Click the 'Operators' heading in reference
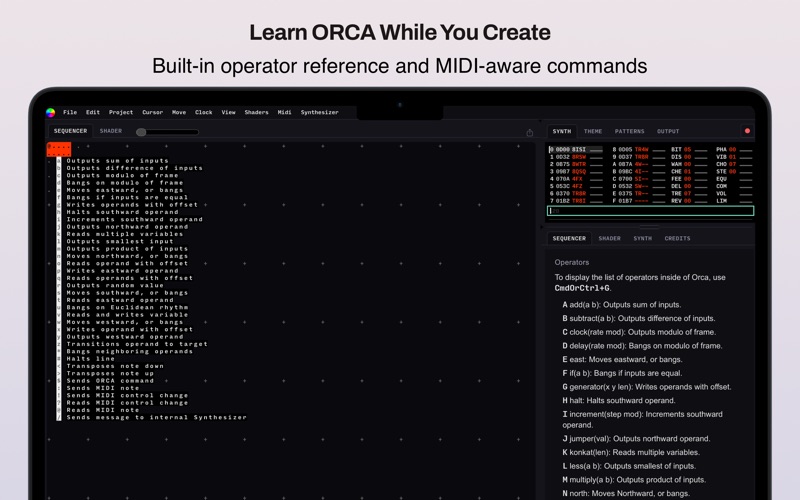This screenshot has height=500, width=800. pyautogui.click(x=572, y=262)
